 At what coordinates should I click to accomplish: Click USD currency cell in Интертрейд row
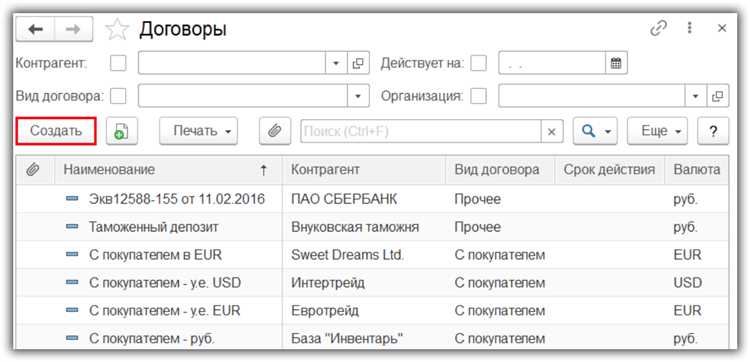point(687,283)
